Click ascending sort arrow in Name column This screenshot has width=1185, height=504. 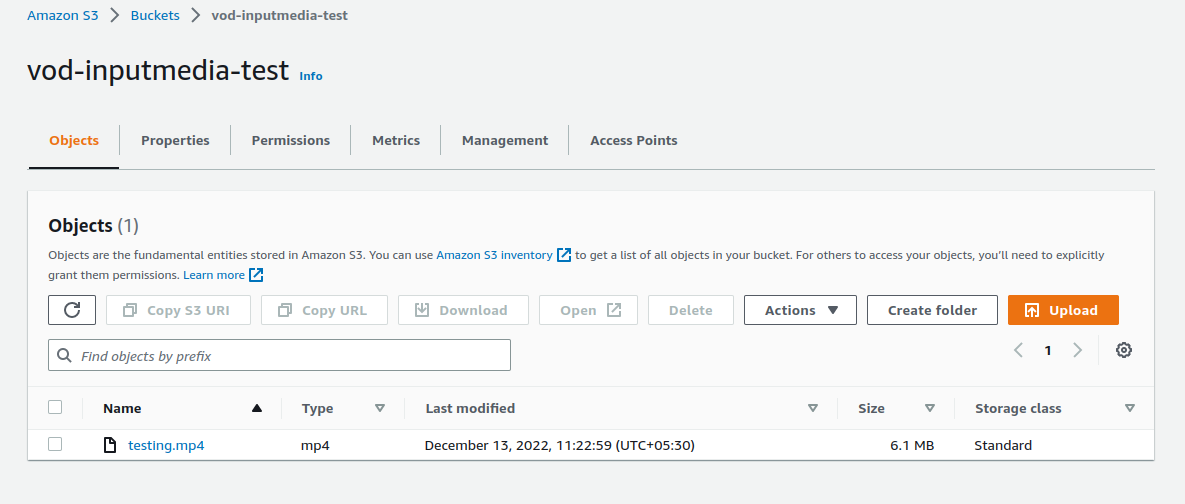257,408
